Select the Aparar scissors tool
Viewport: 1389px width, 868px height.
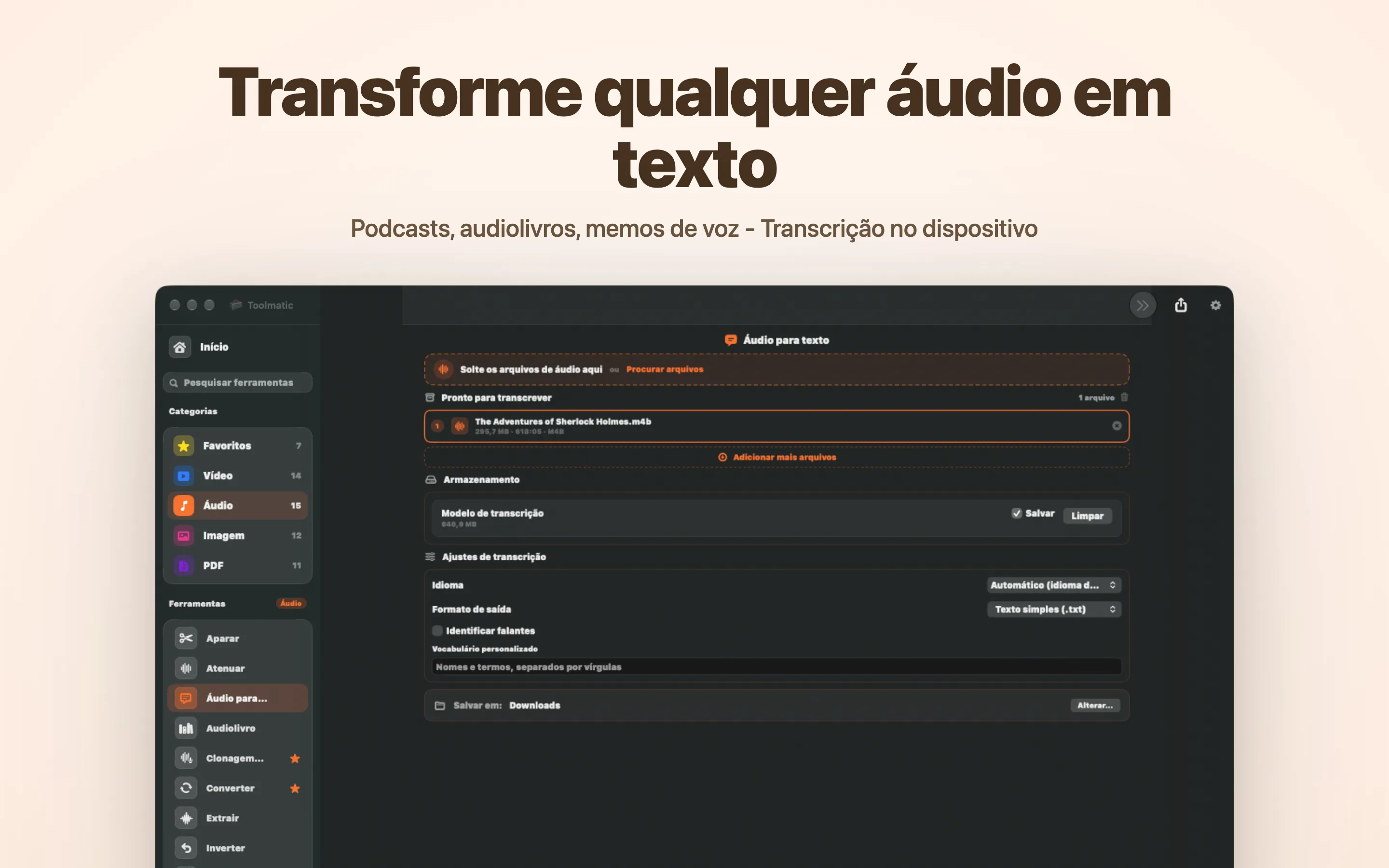(x=238, y=638)
